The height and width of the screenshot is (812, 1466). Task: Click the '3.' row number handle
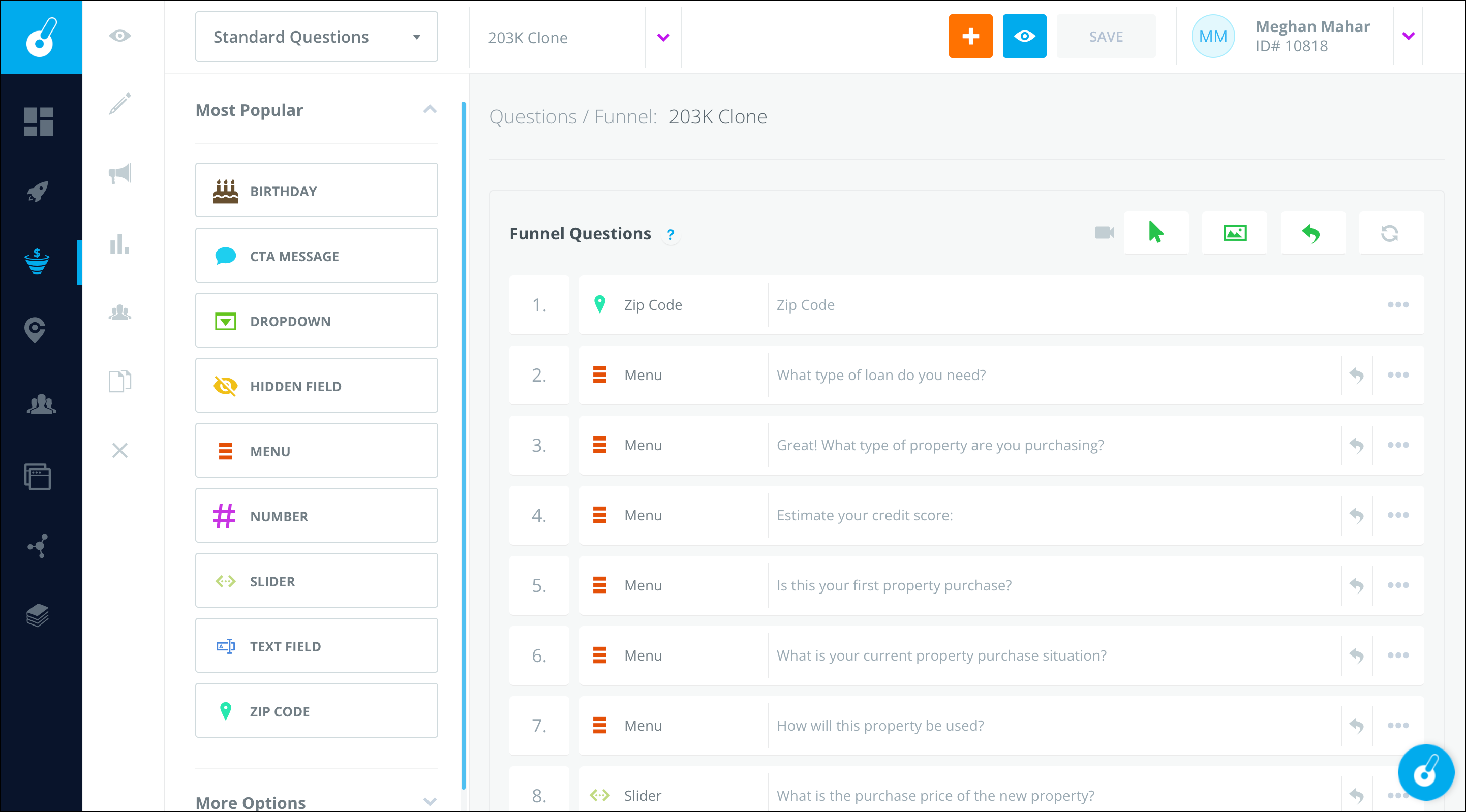tap(539, 445)
